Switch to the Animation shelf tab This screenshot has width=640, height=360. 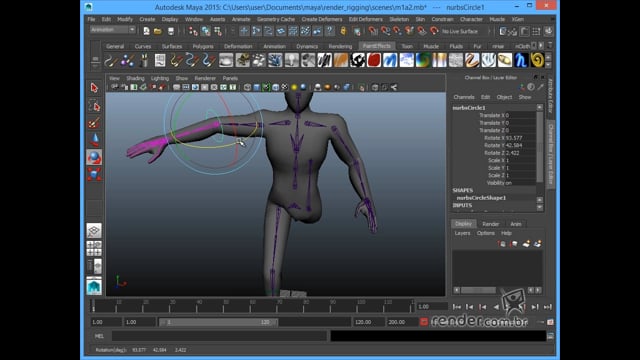tap(274, 46)
